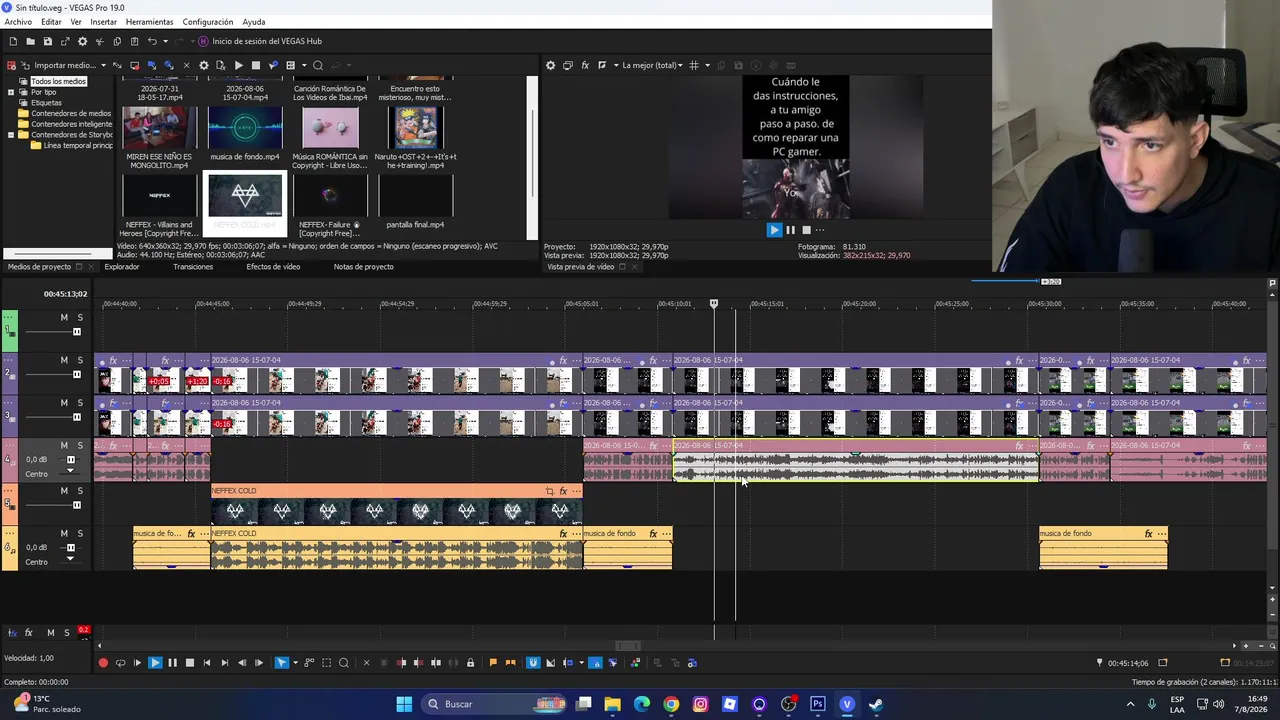Mute track 1 with its M button

point(64,318)
